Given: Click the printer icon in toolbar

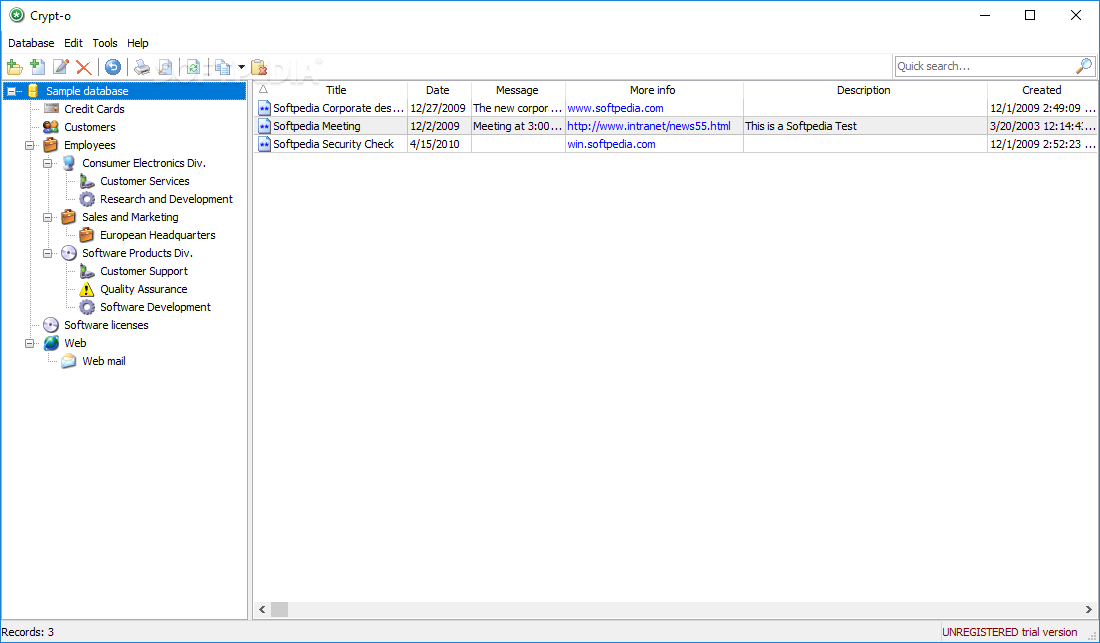Looking at the screenshot, I should (x=142, y=67).
